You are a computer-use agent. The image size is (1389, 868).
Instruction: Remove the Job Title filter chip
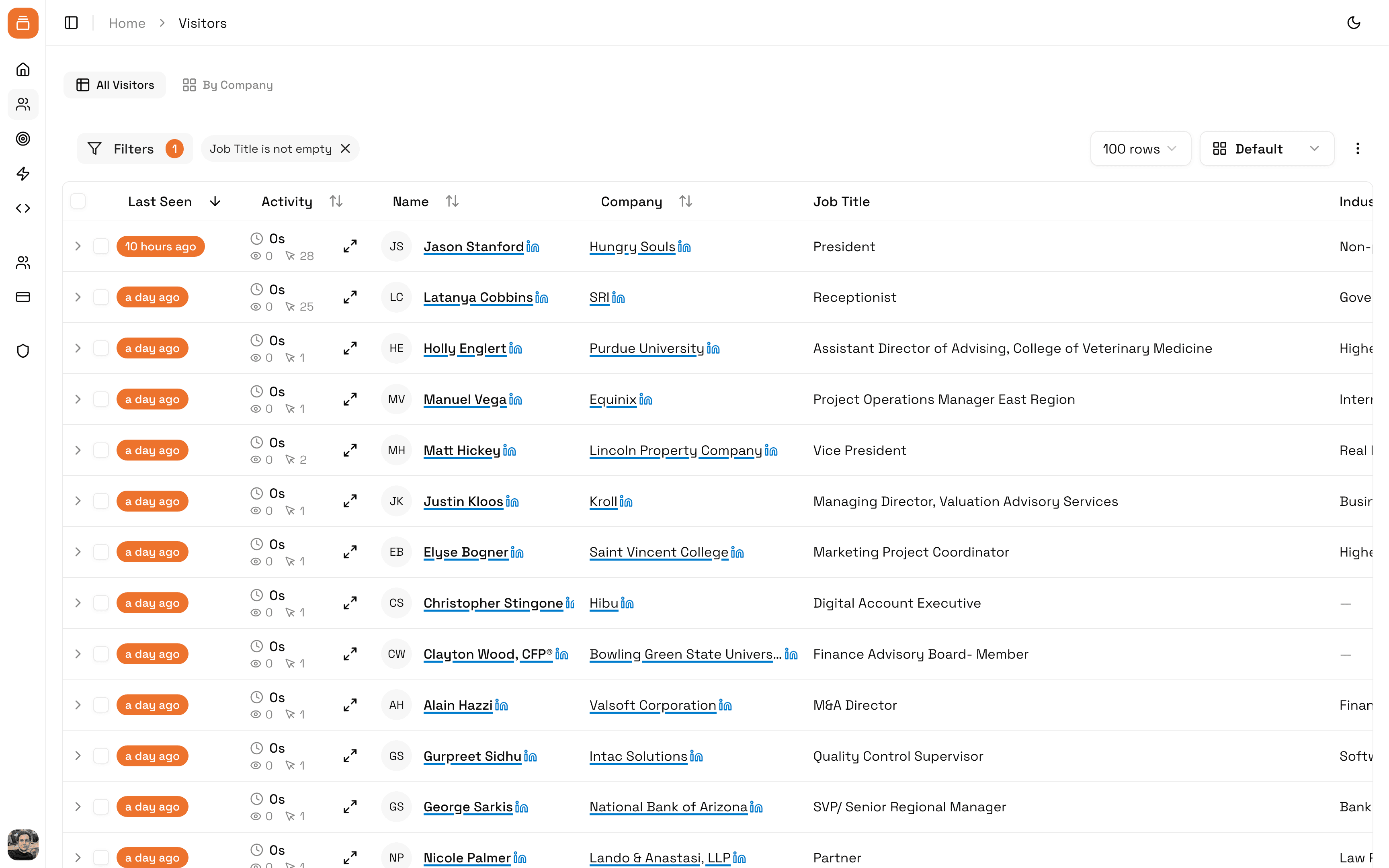pyautogui.click(x=346, y=149)
